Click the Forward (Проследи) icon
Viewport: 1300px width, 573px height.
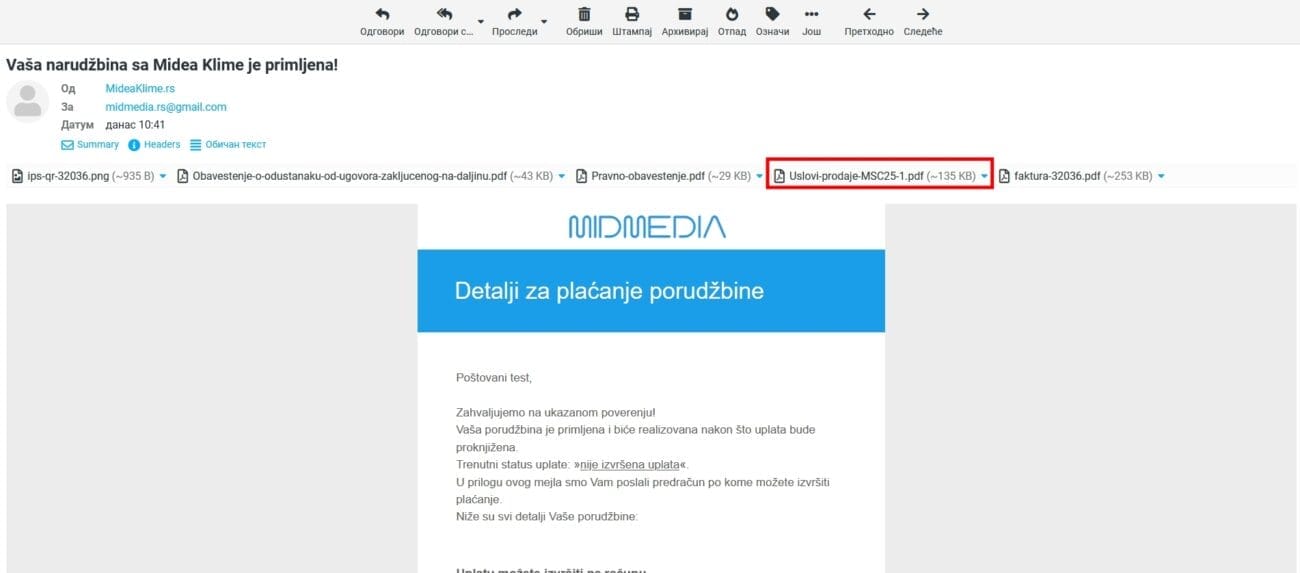pyautogui.click(x=514, y=14)
